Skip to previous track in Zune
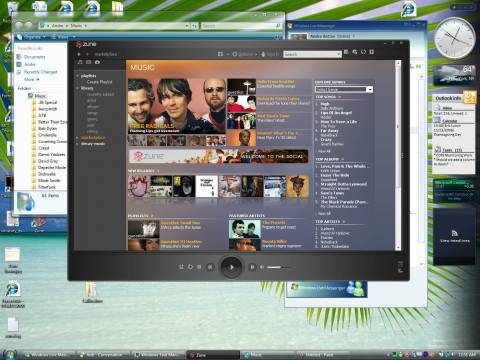 click(x=210, y=267)
